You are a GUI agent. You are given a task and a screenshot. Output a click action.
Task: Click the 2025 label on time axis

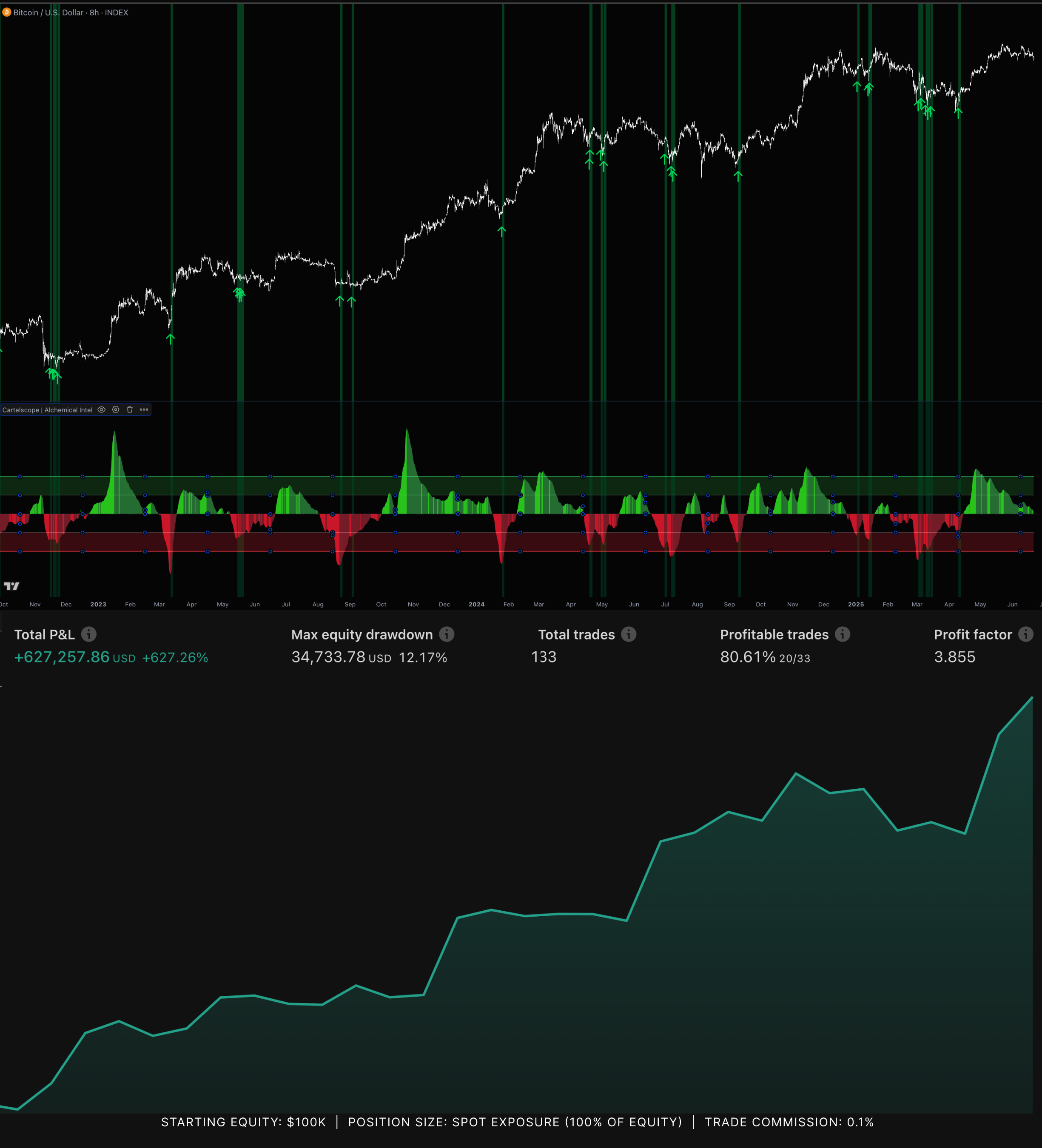[856, 604]
